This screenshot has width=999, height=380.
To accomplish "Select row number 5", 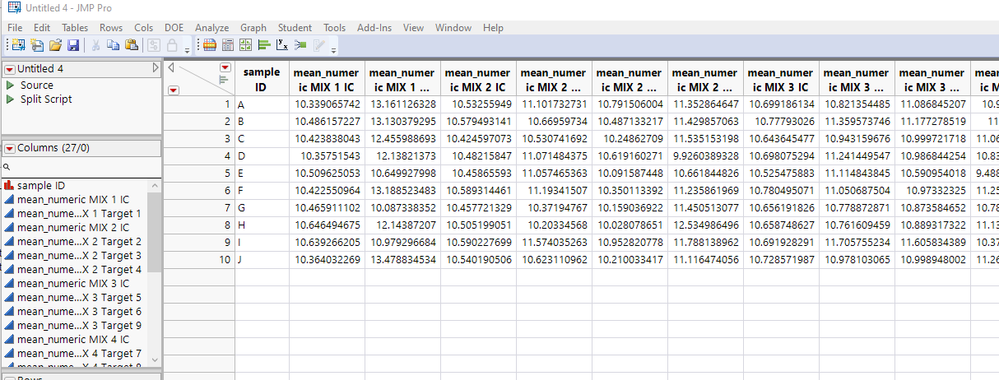I will coord(199,172).
